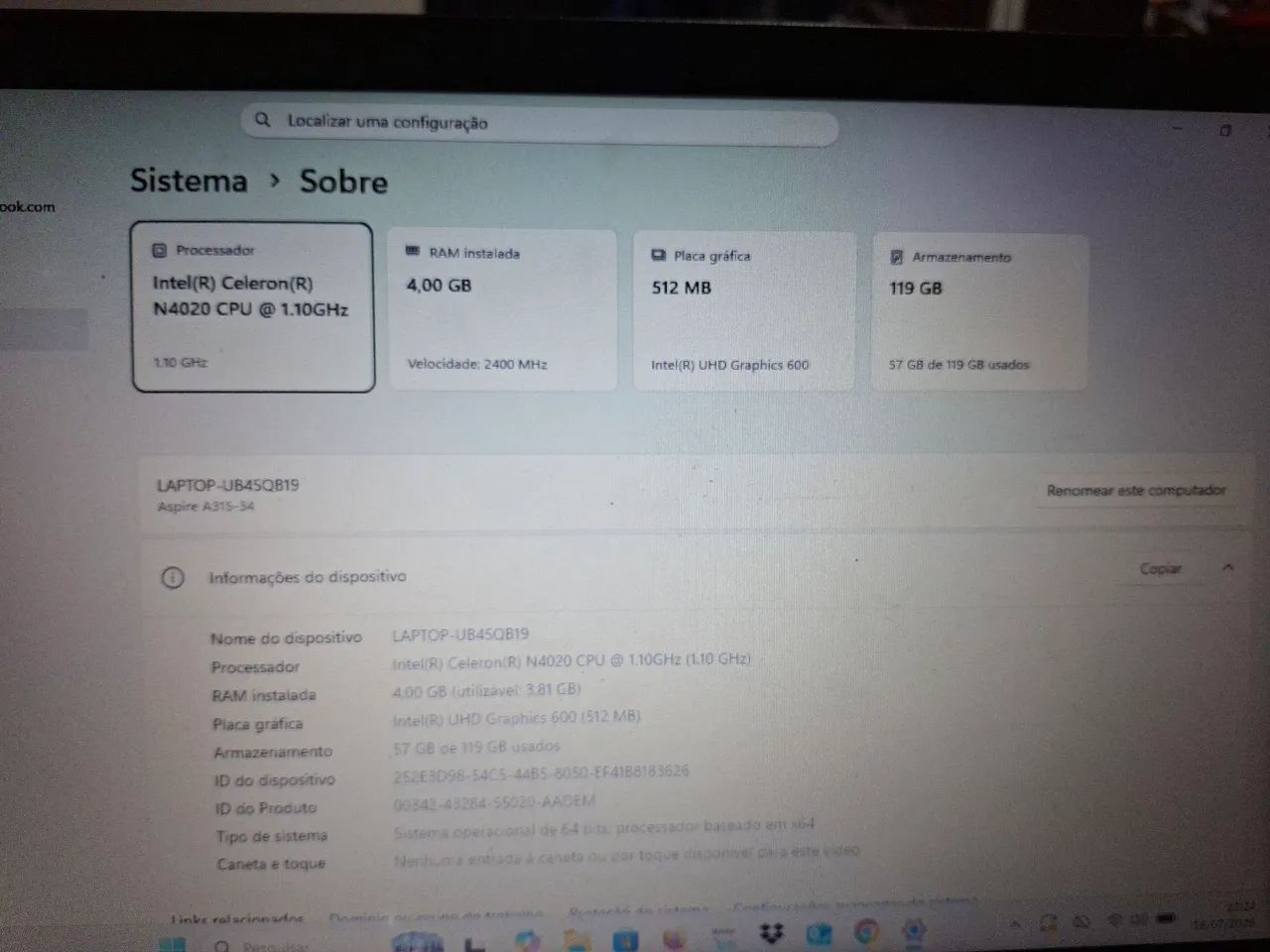Open Google Chrome from the taskbar

[x=866, y=932]
